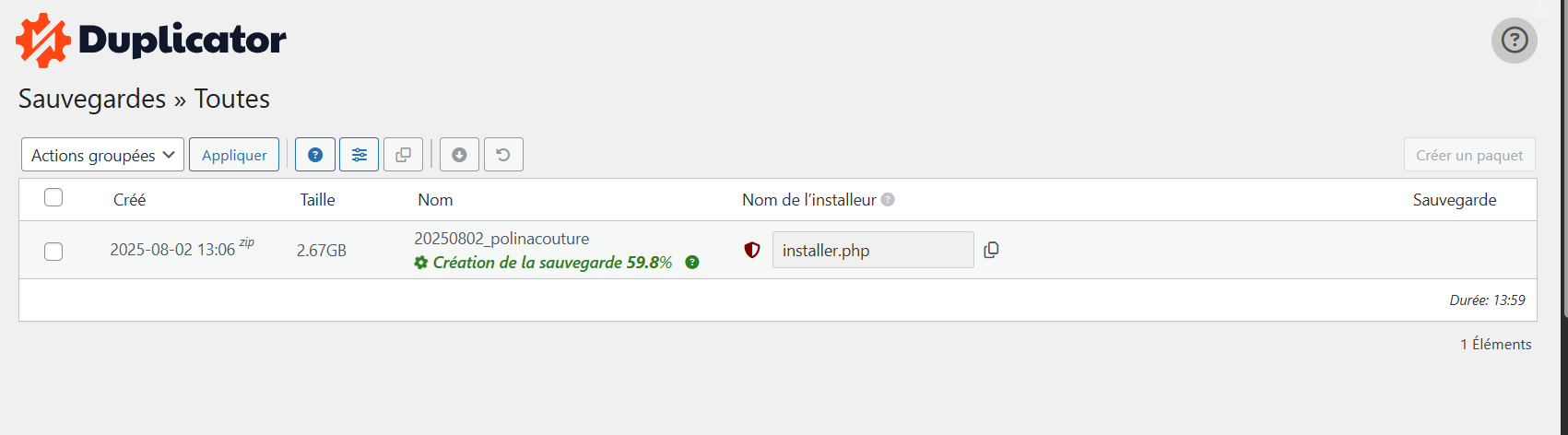Click the 20250802_polinacouture backup name
Image resolution: width=1568 pixels, height=435 pixels.
click(501, 239)
